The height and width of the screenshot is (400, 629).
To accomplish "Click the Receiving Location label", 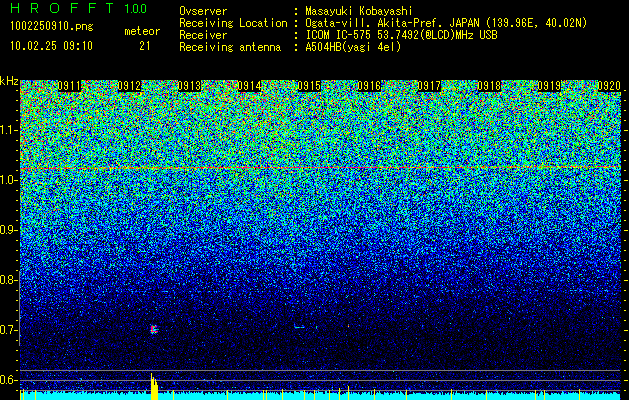I will point(233,23).
